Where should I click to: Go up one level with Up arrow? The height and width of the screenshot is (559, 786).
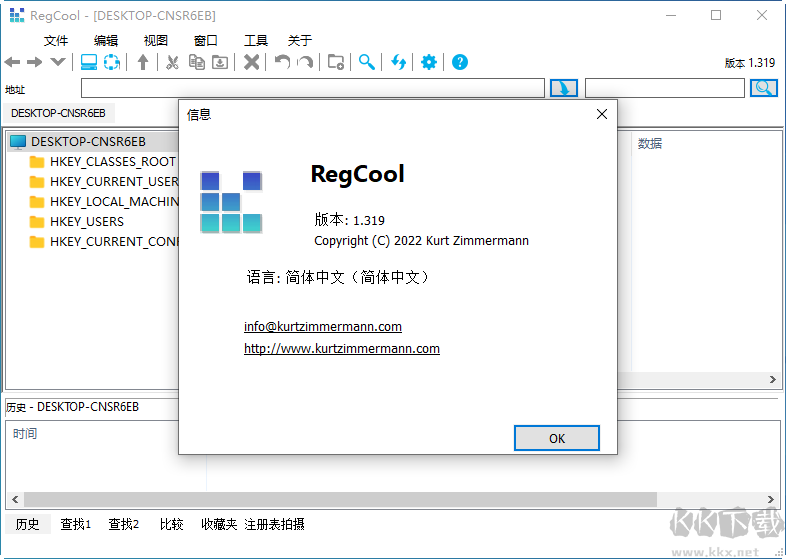pos(143,62)
